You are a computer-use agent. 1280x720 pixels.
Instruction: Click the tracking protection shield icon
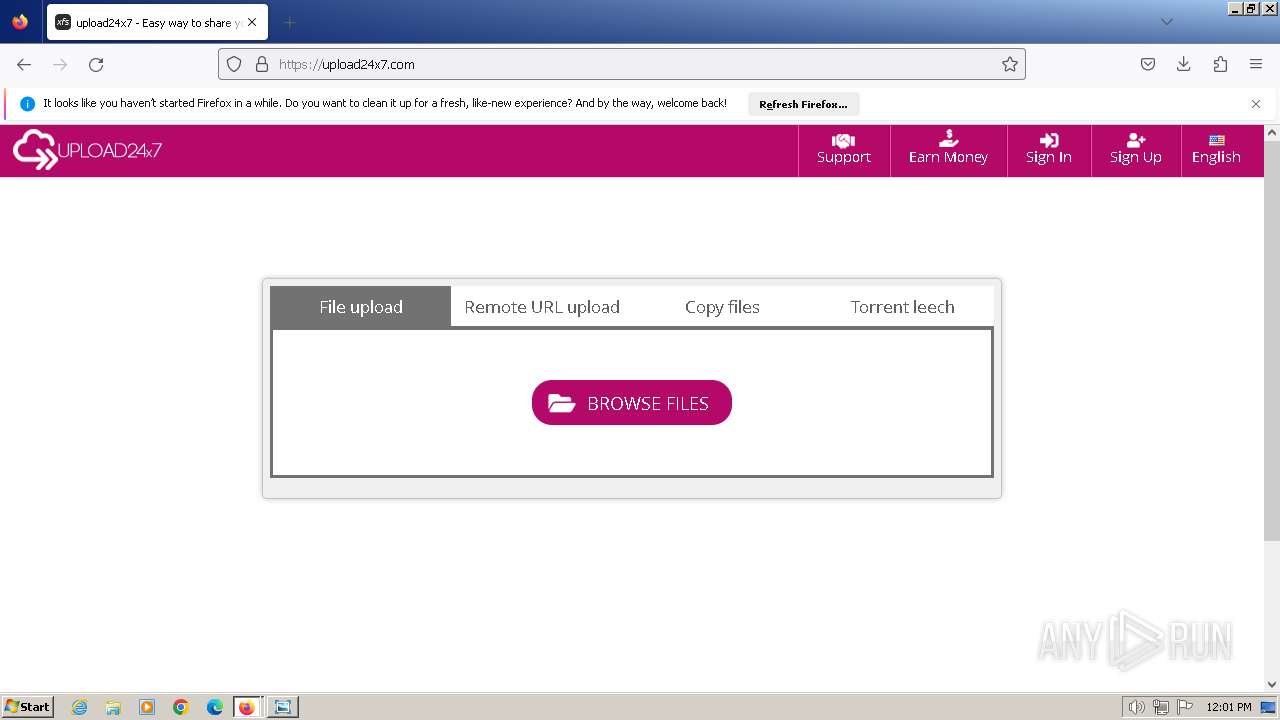[234, 64]
